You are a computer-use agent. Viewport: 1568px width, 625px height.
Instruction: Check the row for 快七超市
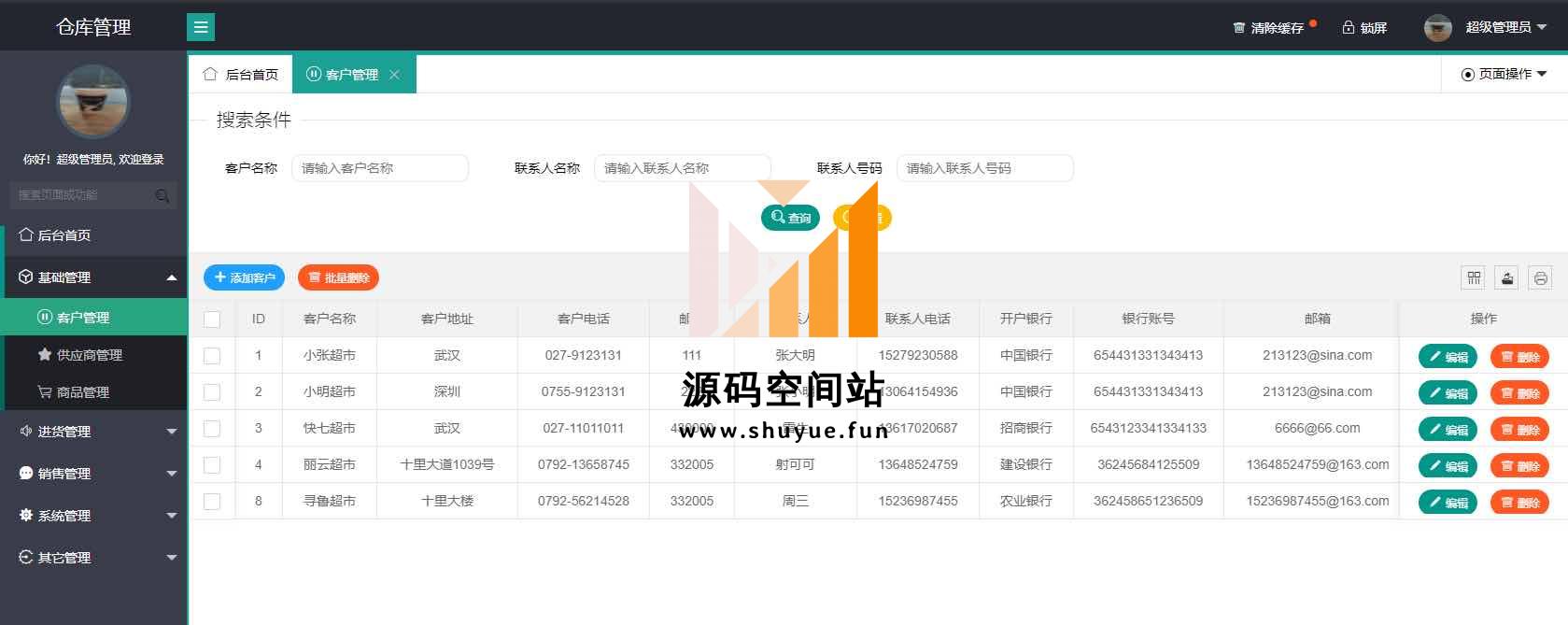click(212, 428)
